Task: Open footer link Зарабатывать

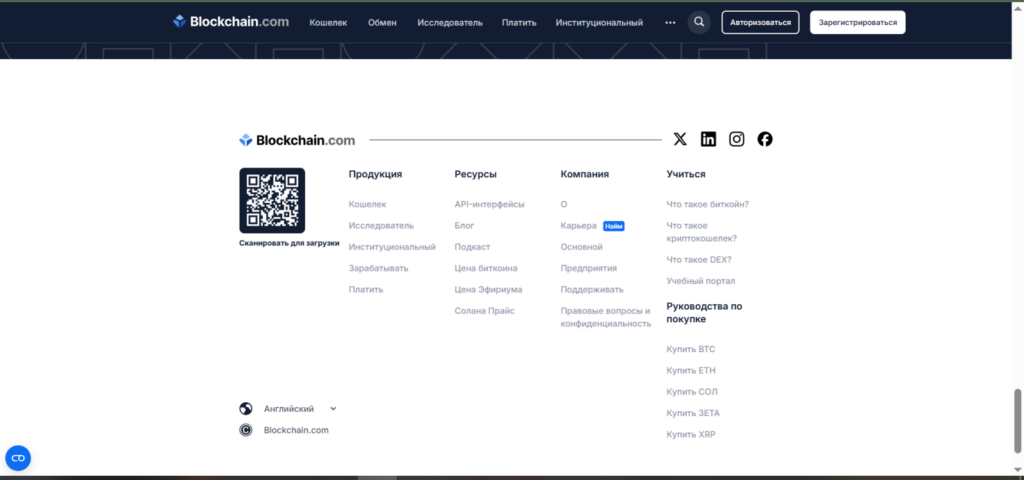Action: pos(379,268)
